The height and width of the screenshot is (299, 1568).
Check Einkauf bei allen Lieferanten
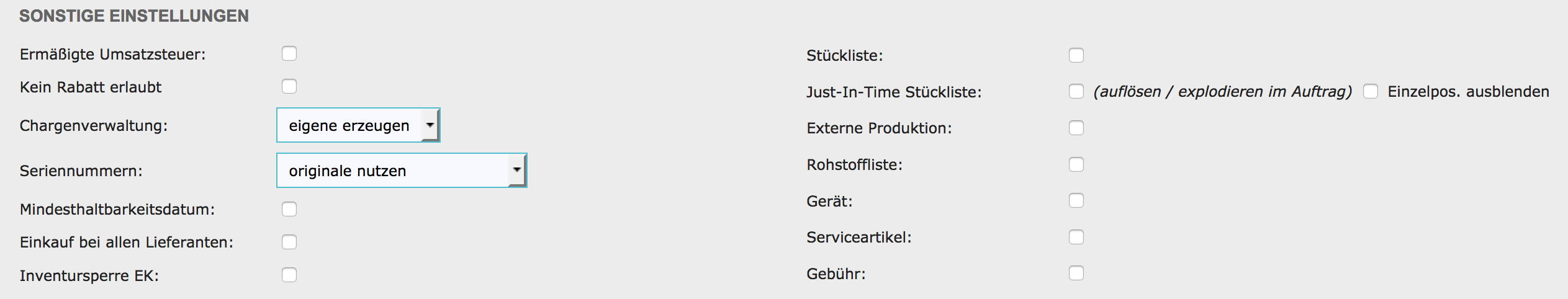click(x=289, y=242)
